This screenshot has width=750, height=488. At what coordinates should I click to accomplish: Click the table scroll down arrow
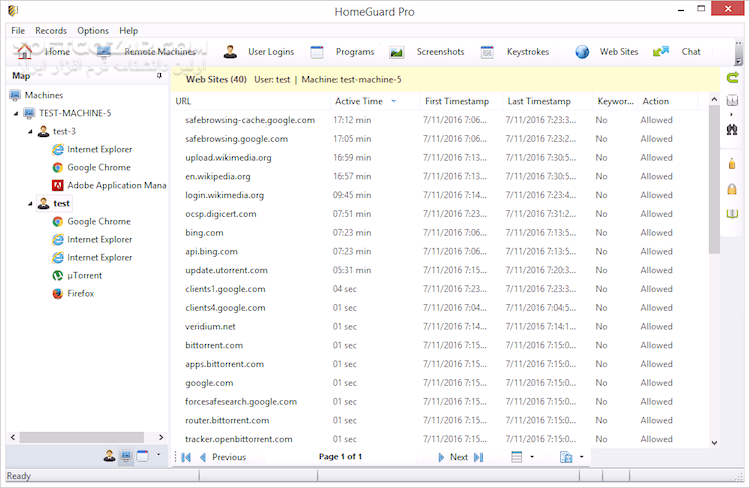point(714,443)
